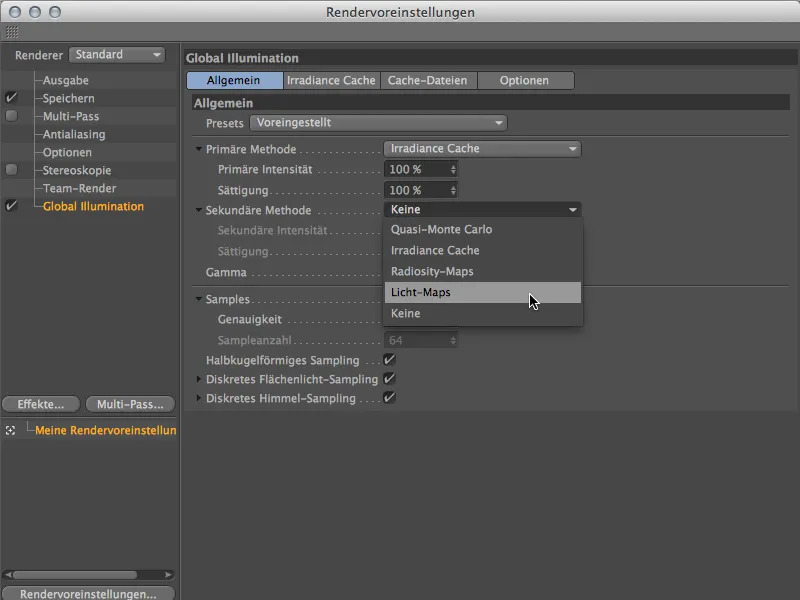800x600 pixels.
Task: Click the Gamma label
Action: coord(226,272)
